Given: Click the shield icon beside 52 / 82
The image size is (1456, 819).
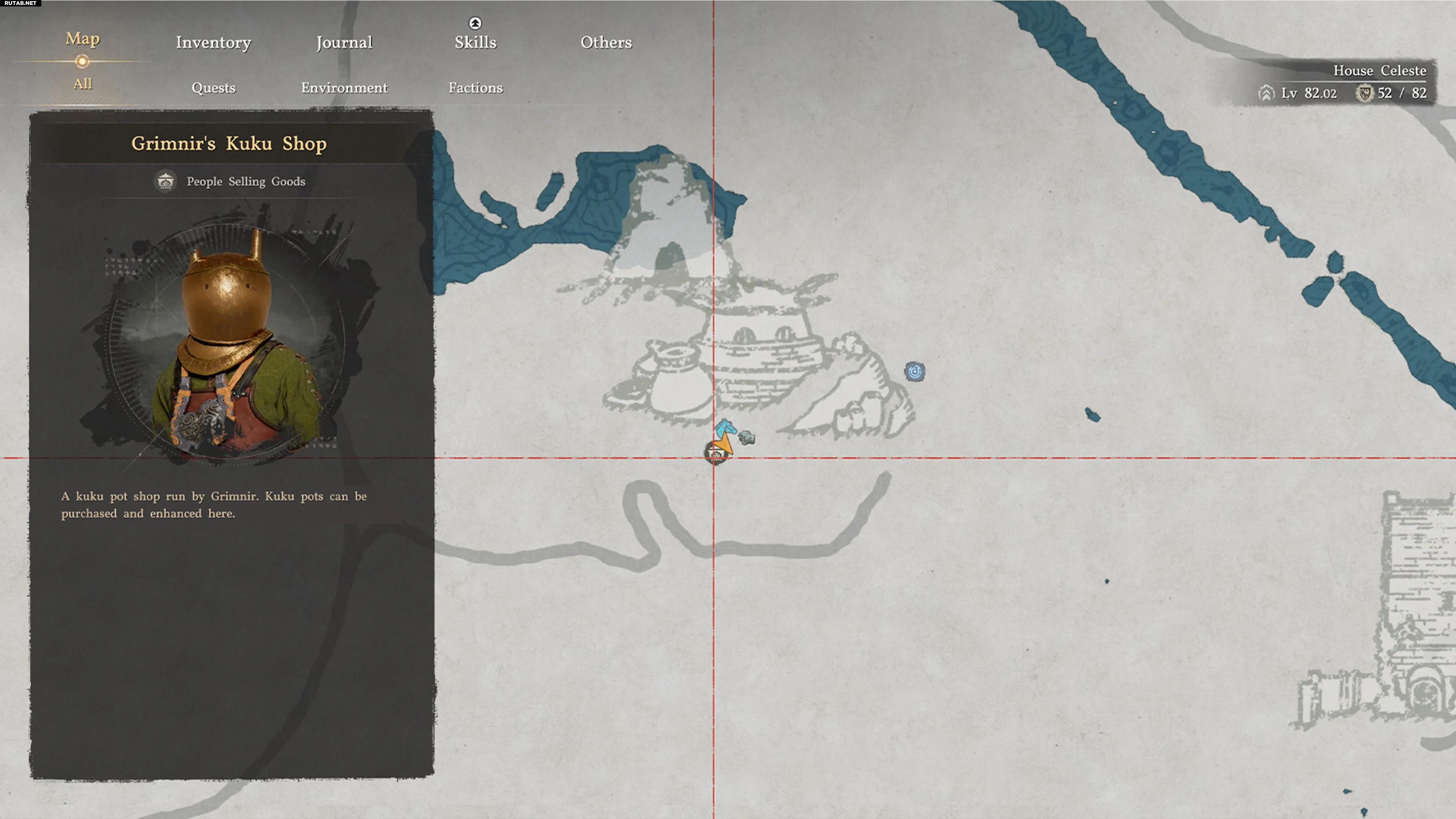Looking at the screenshot, I should tap(1365, 93).
